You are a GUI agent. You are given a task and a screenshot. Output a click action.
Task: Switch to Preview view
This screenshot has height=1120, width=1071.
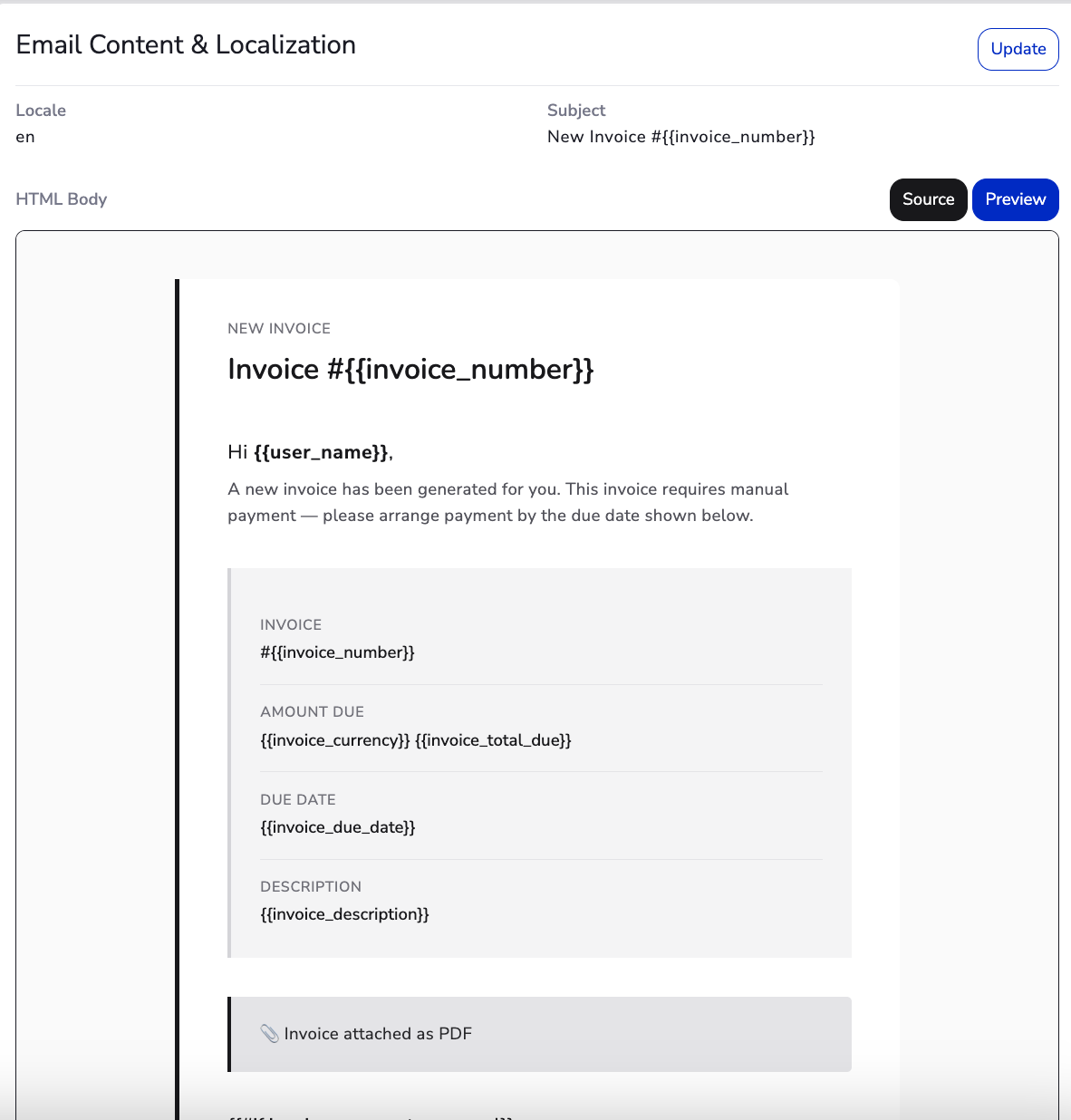1016,199
